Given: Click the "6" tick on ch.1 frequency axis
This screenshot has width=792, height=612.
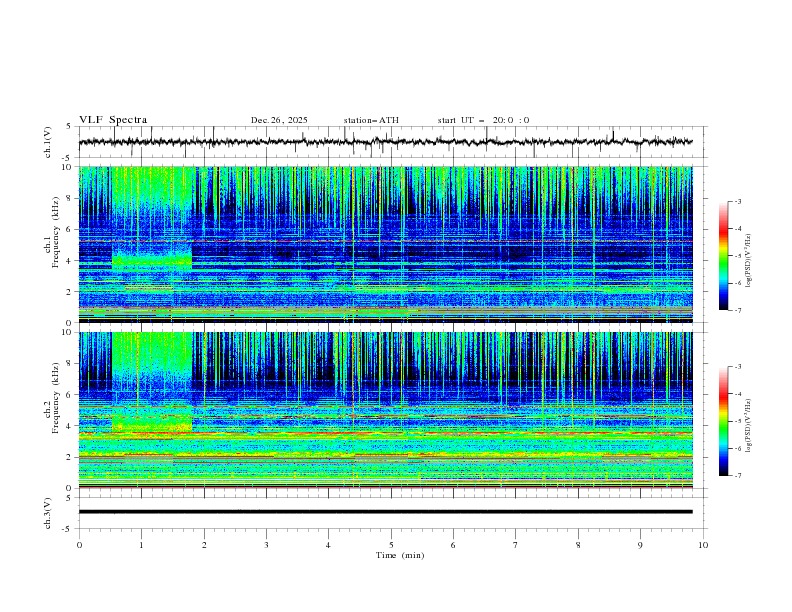Looking at the screenshot, I should pos(70,229).
